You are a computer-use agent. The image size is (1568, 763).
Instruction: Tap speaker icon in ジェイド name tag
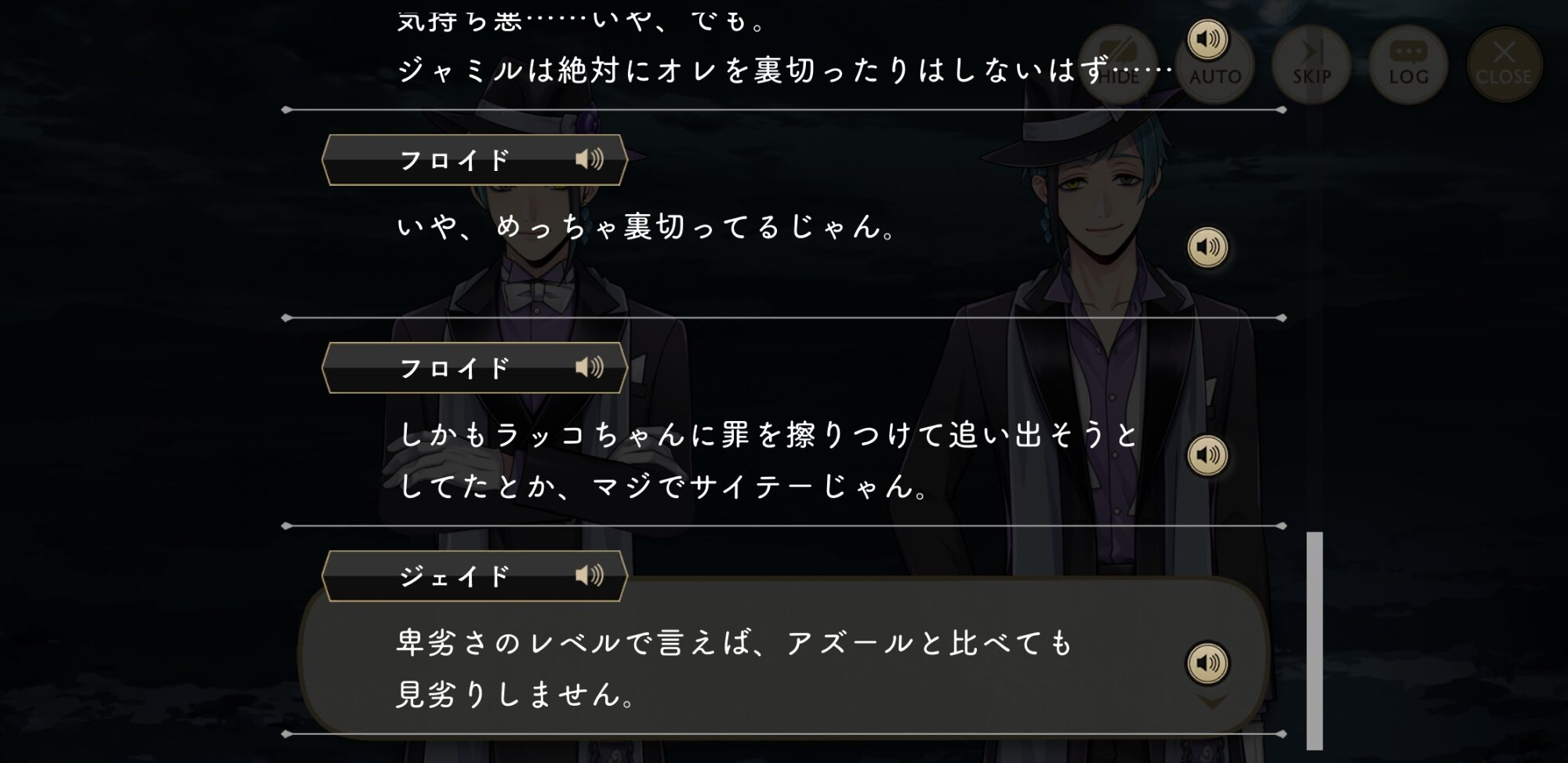point(590,576)
